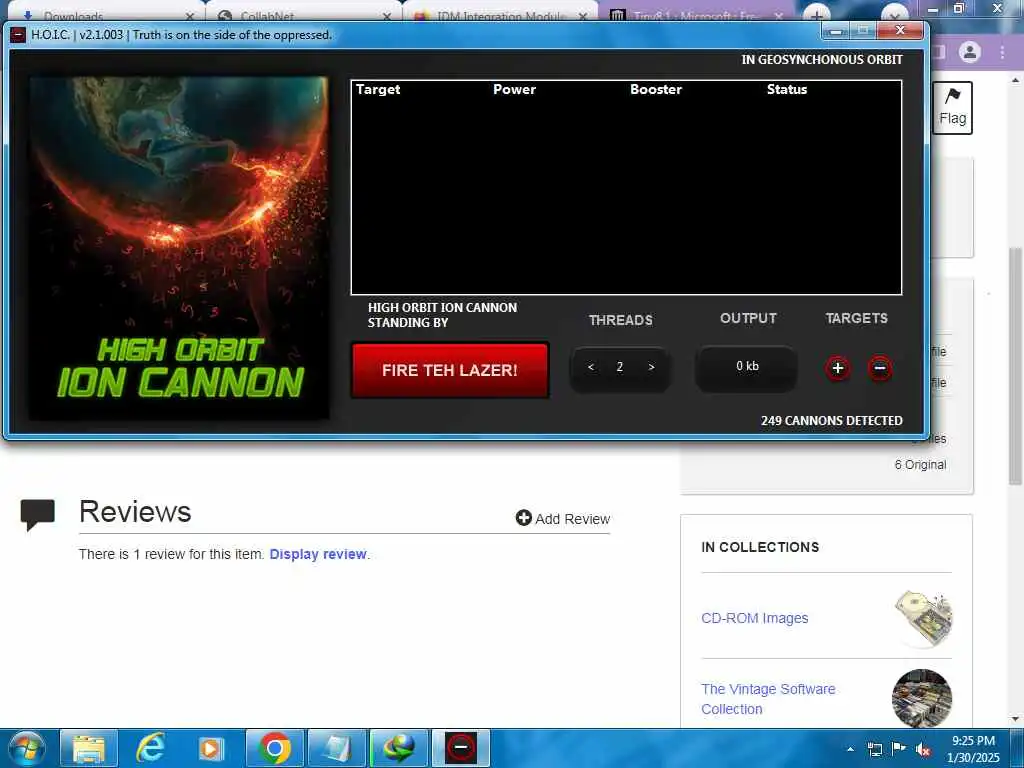Click the FIRE TEH LAZER! button
Viewport: 1024px width, 768px height.
[449, 370]
